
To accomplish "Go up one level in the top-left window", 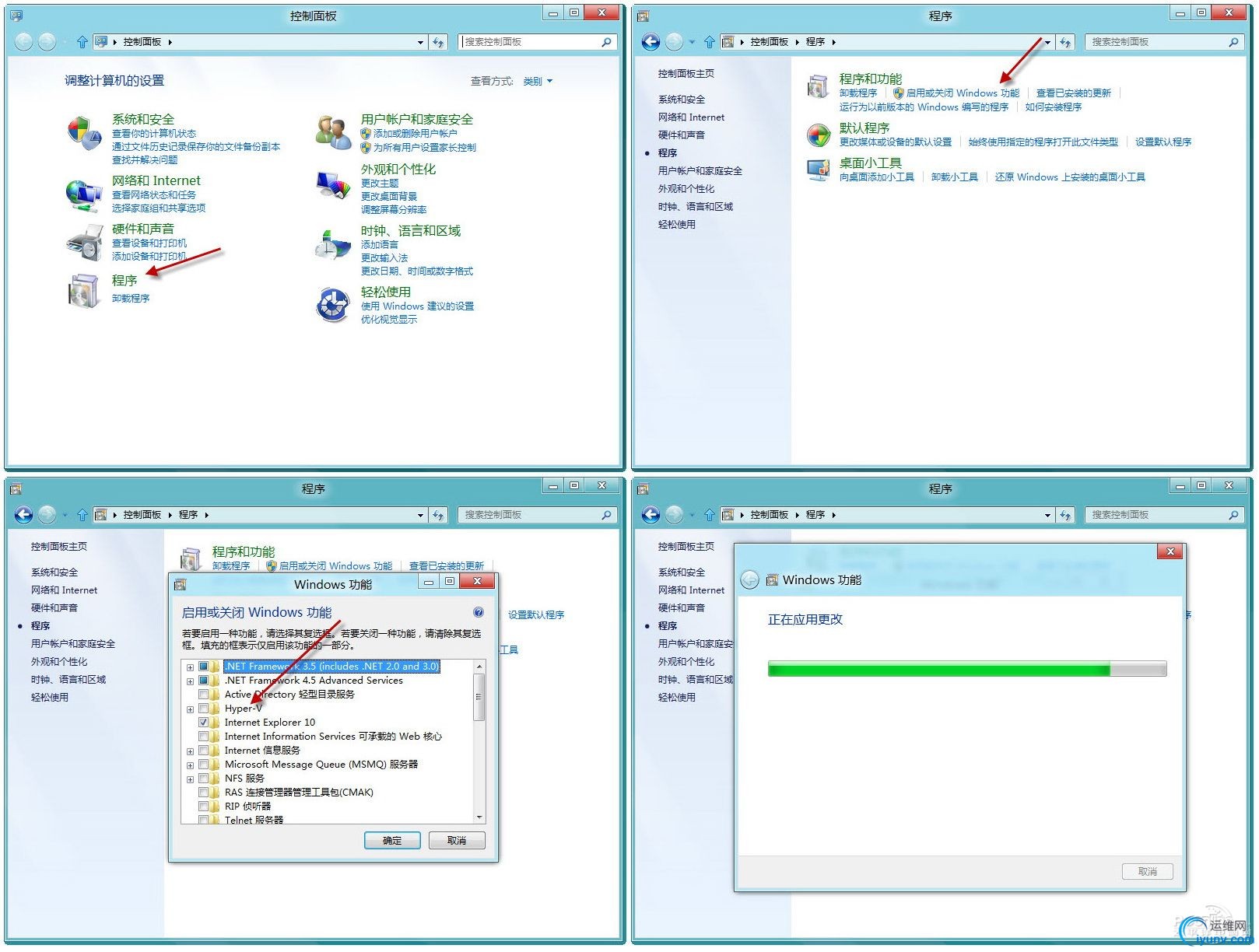I will (82, 42).
